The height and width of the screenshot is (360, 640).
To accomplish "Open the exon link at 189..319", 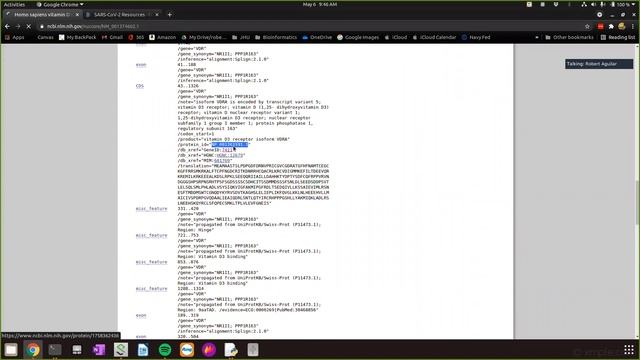I will [x=141, y=316].
